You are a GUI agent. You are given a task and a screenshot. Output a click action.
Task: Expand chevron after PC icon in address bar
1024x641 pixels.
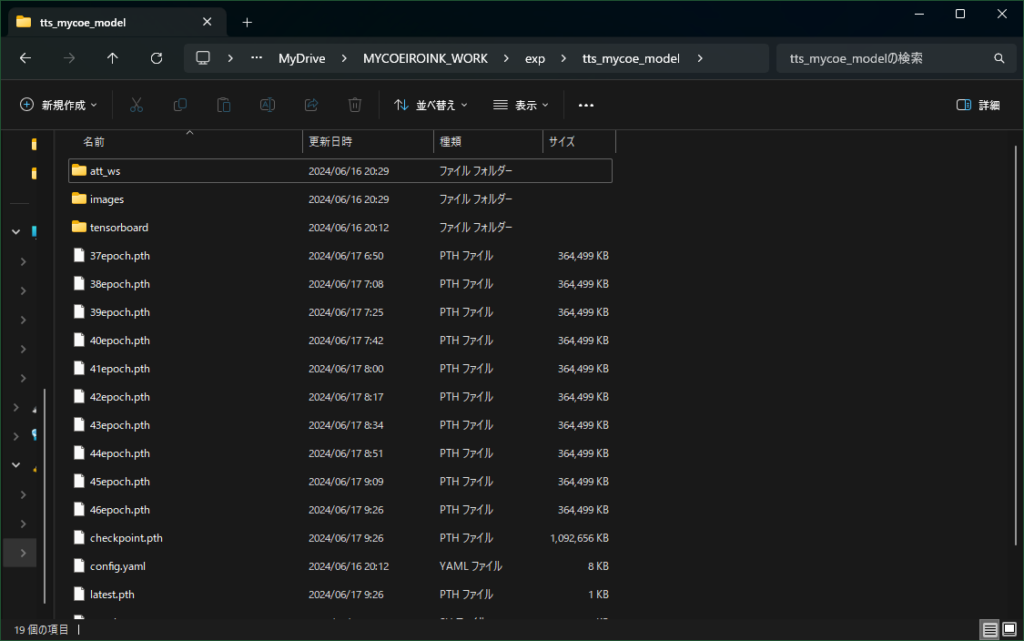[x=230, y=58]
